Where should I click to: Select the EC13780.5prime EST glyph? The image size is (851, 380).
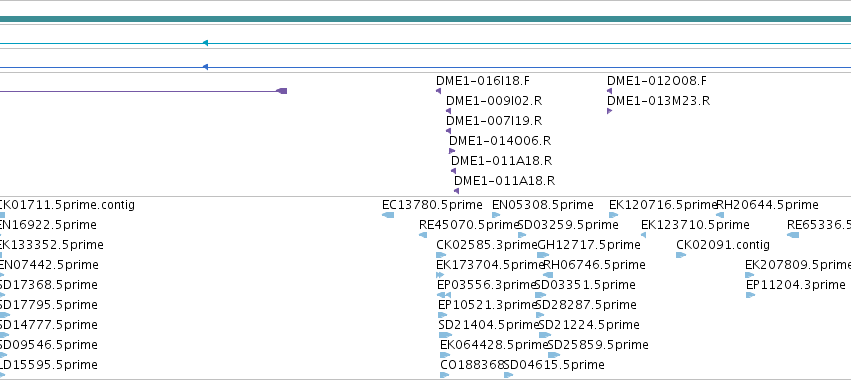tap(388, 215)
